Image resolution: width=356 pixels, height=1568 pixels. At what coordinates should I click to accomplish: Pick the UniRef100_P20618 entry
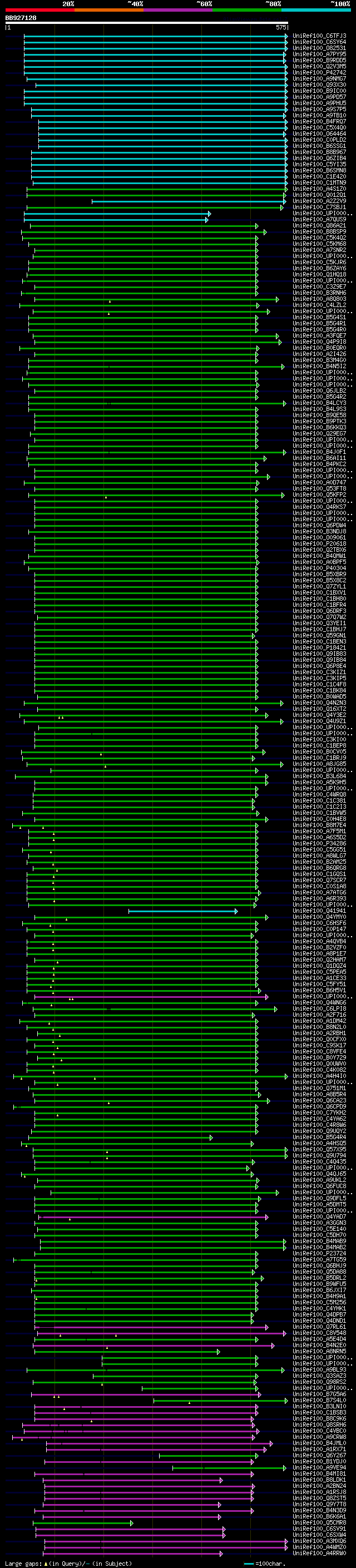pos(319,543)
